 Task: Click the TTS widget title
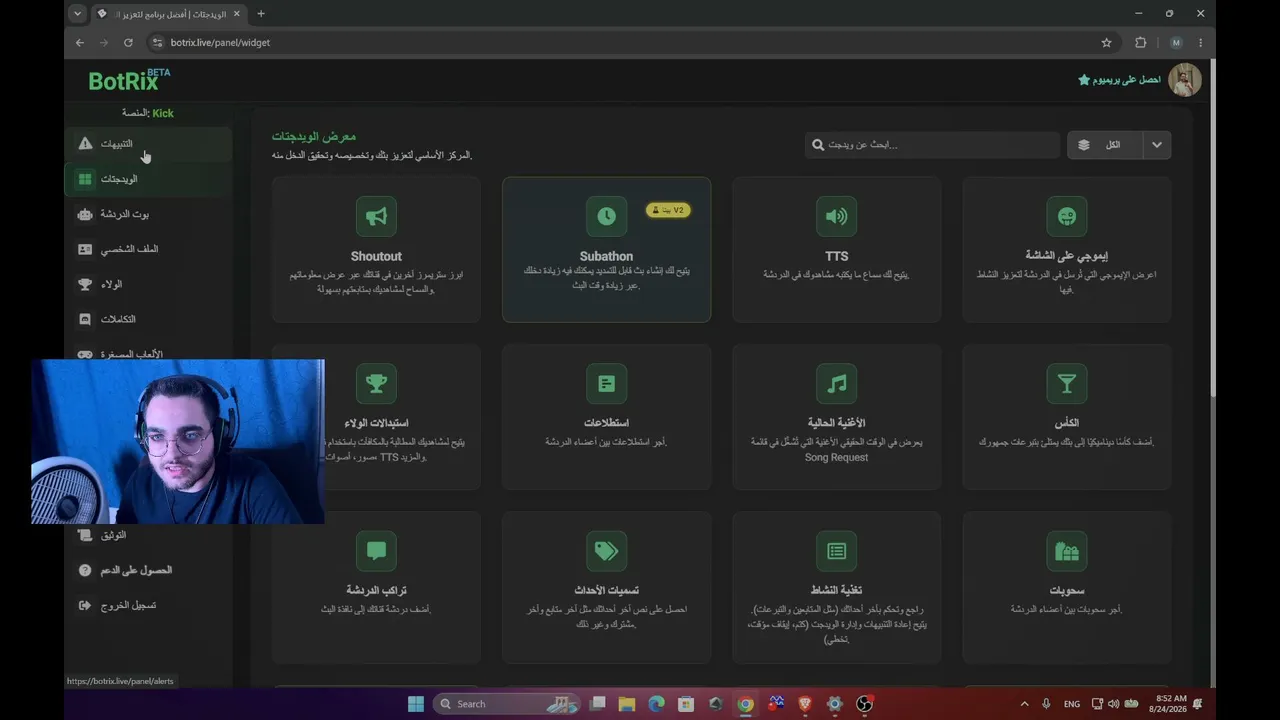coord(837,256)
